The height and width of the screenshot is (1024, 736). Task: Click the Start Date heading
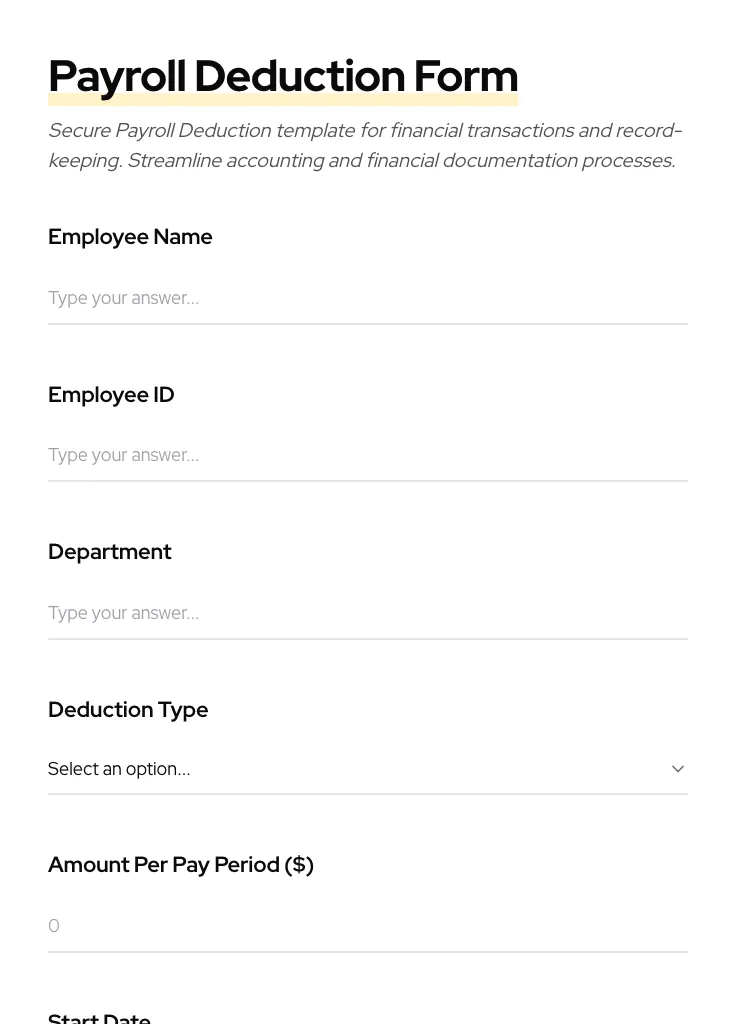click(x=99, y=1016)
